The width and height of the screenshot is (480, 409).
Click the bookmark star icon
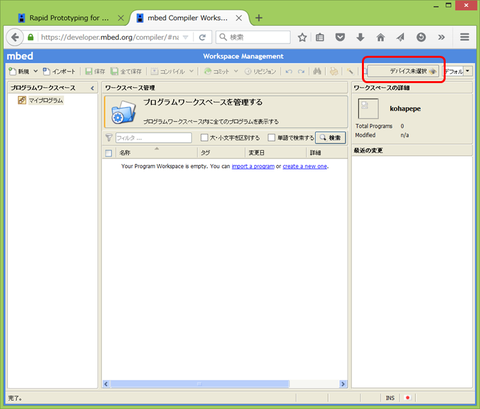[x=302, y=37]
